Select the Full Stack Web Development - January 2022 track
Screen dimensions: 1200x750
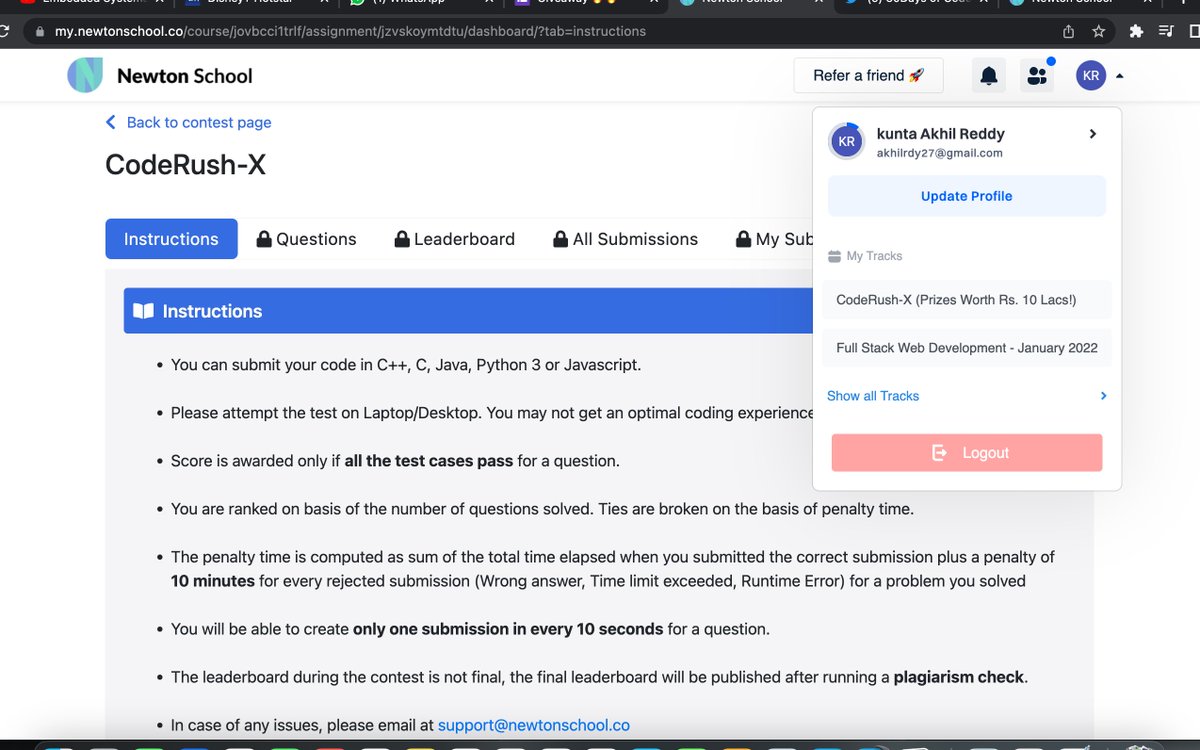click(966, 347)
